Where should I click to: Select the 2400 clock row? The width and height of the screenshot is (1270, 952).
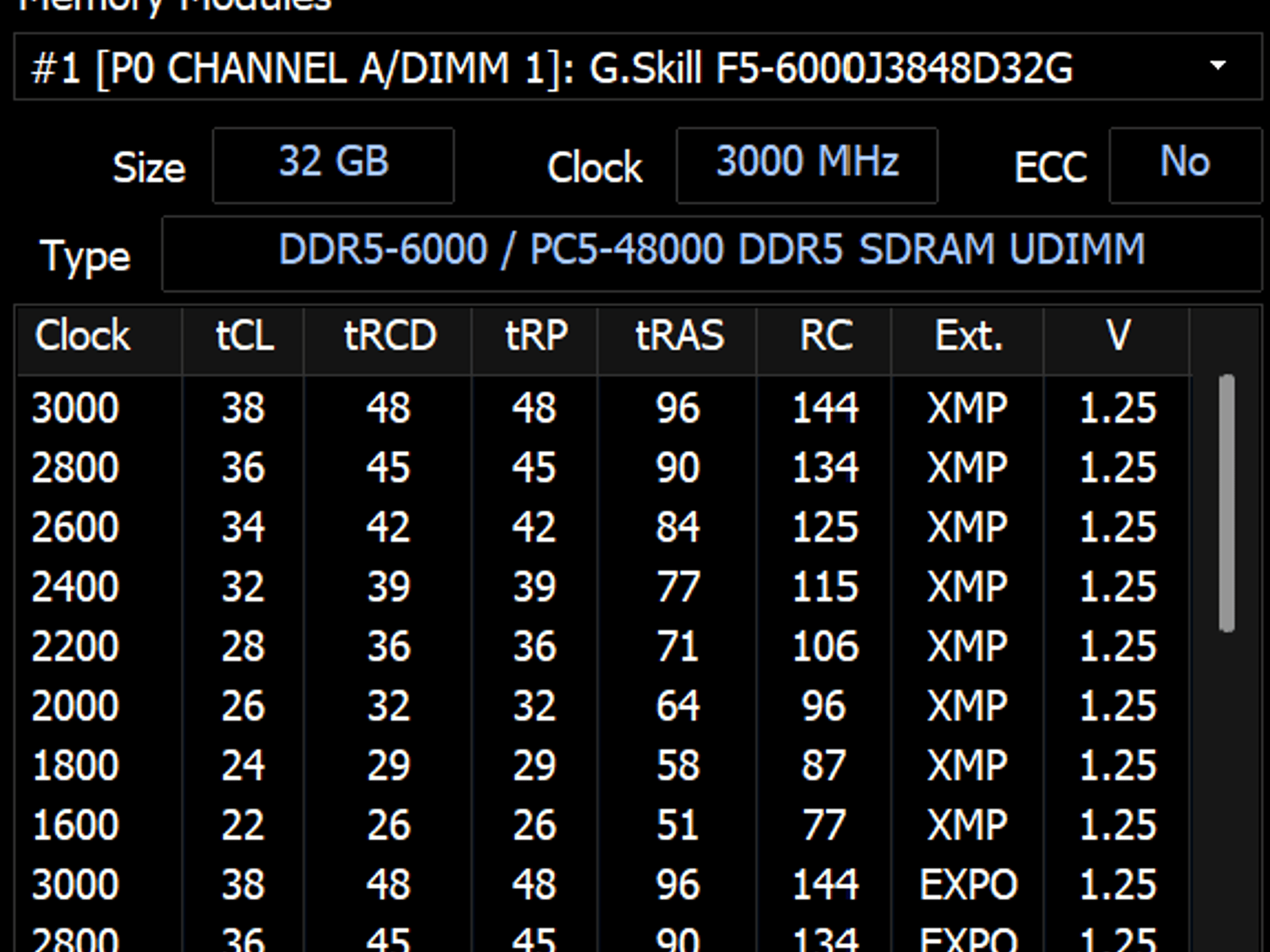[x=604, y=587]
